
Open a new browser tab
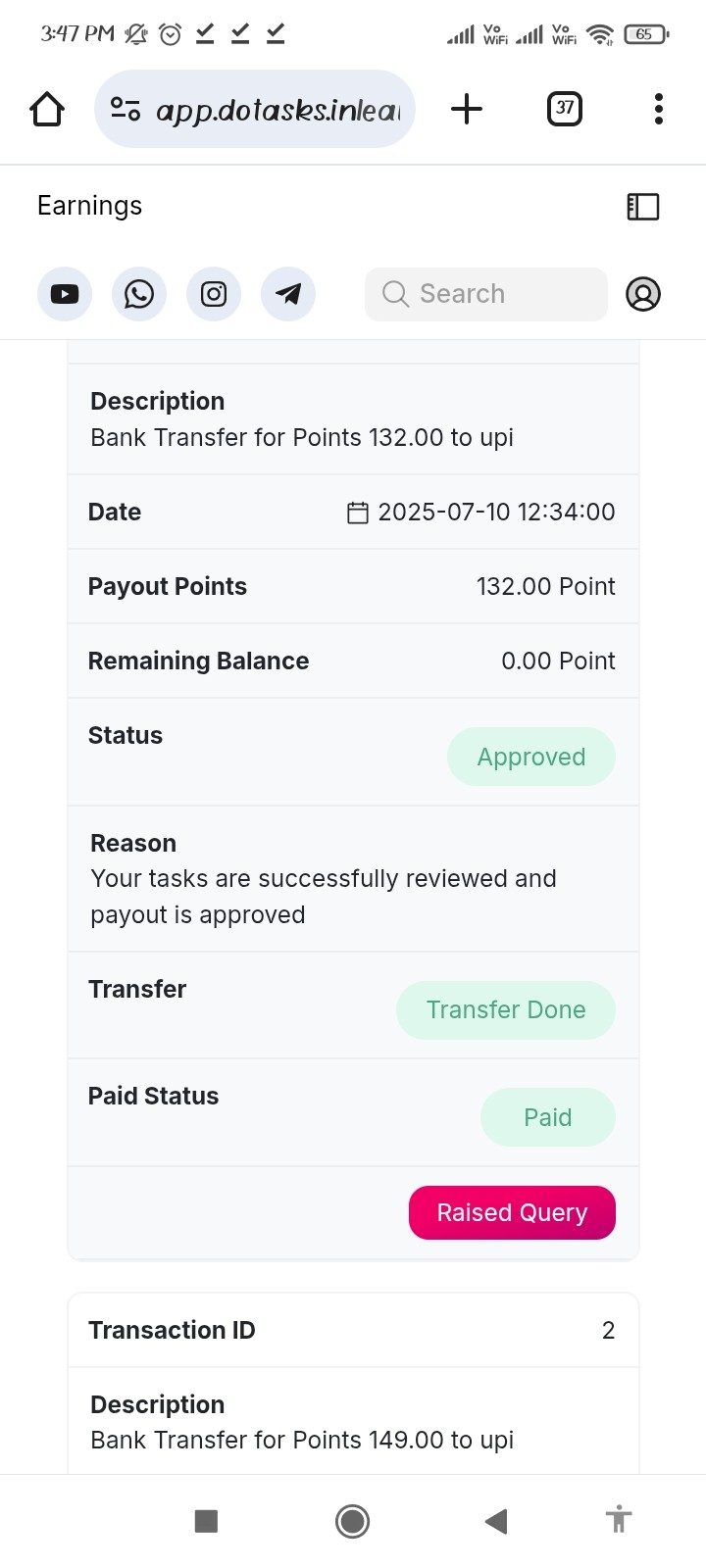point(467,109)
